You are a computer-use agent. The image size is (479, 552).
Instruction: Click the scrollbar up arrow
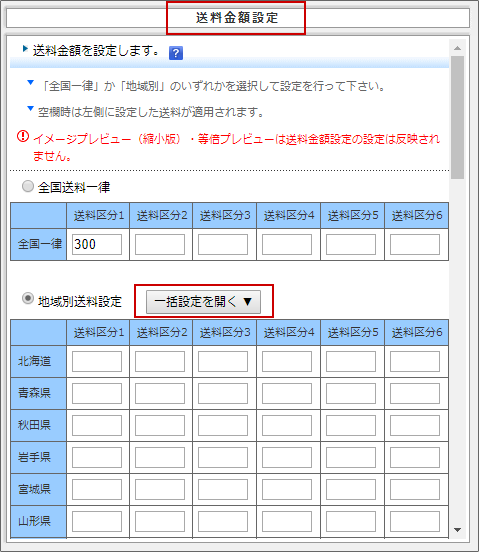pos(458,48)
